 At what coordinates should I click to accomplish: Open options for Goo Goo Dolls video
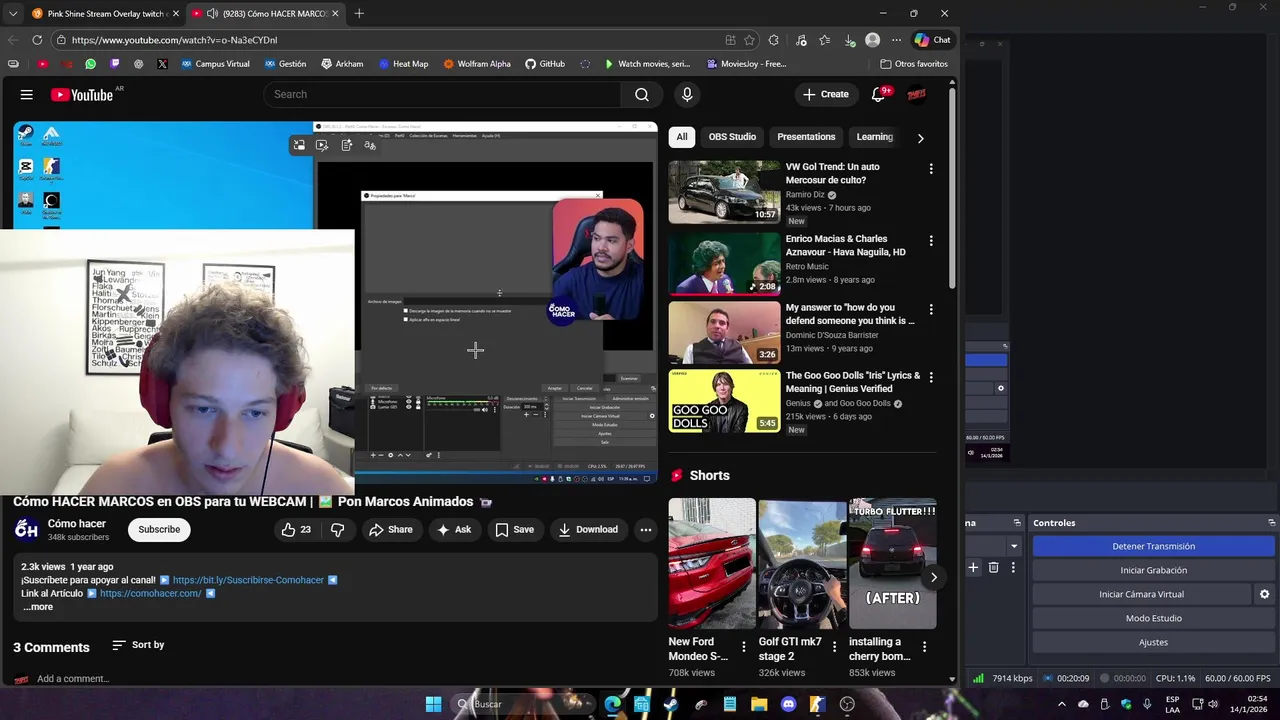(x=931, y=377)
